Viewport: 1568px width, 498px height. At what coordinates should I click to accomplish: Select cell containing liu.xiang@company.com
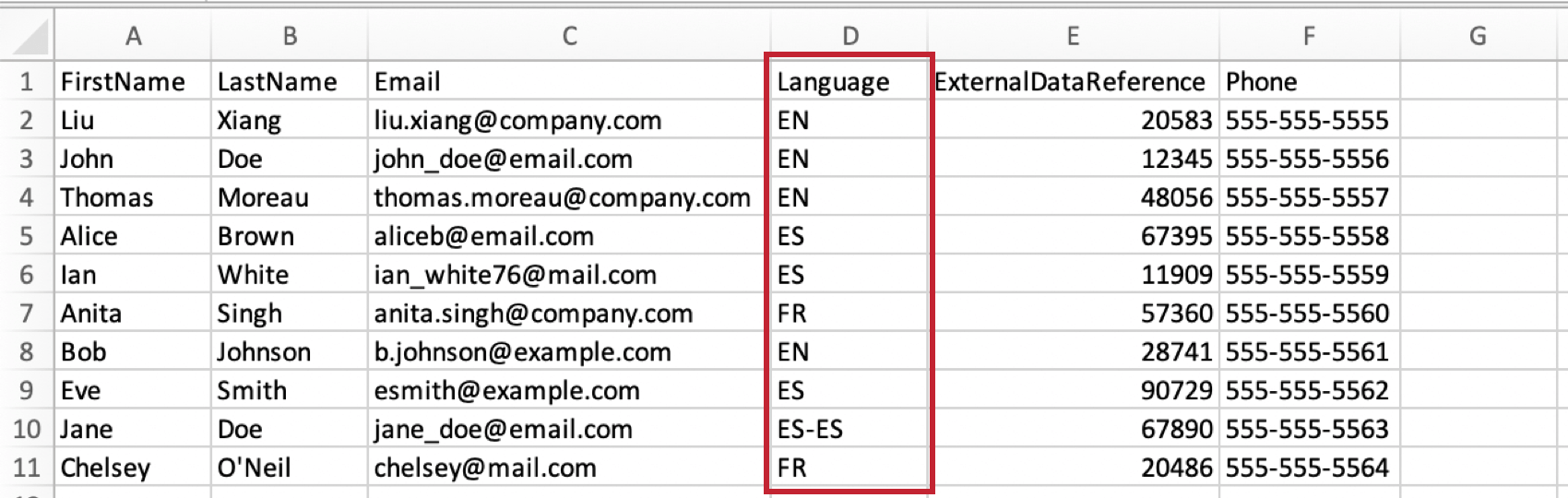click(x=569, y=120)
